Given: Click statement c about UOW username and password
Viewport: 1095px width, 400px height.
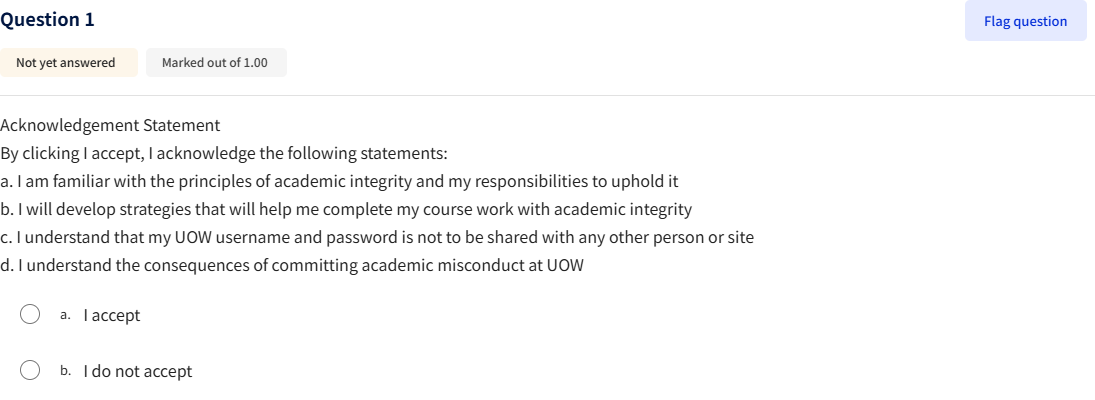Looking at the screenshot, I should point(377,237).
